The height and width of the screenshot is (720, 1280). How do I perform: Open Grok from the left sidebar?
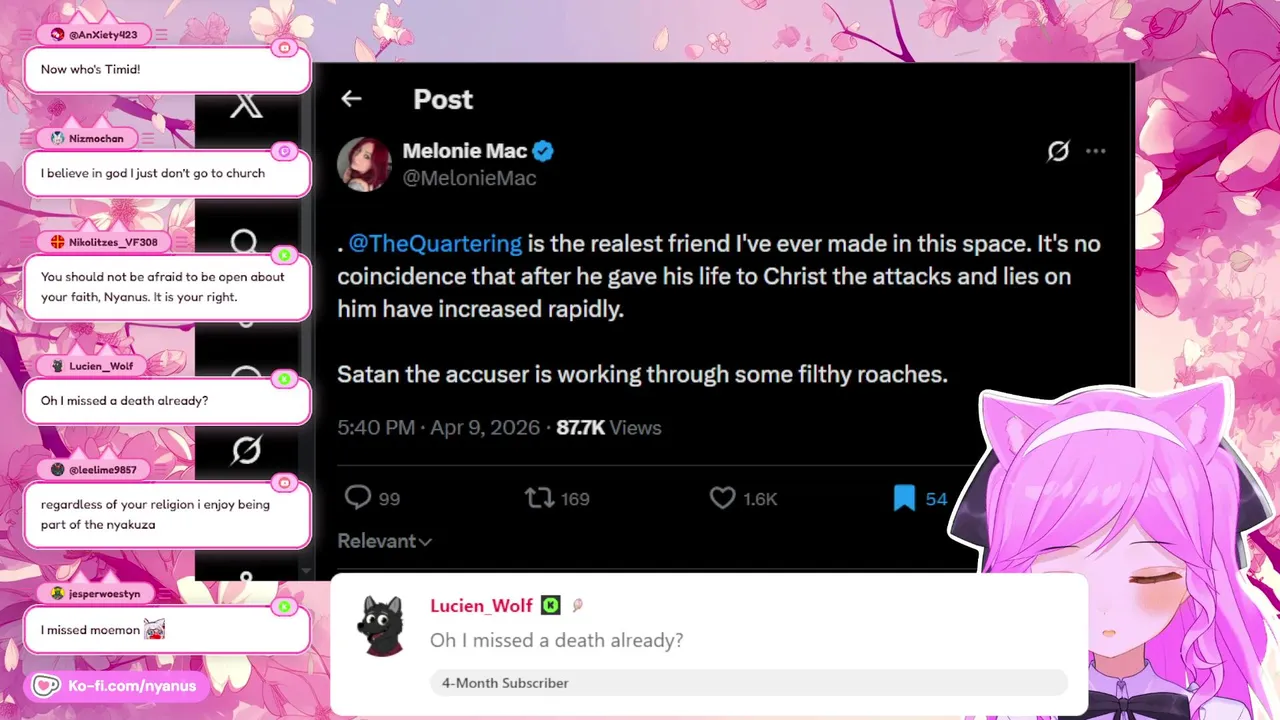246,451
